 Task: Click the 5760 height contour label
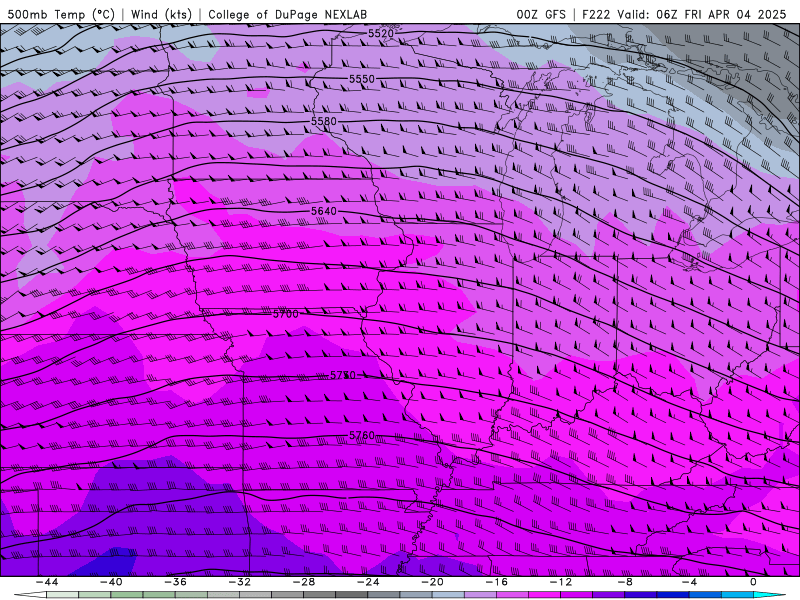pyautogui.click(x=362, y=436)
